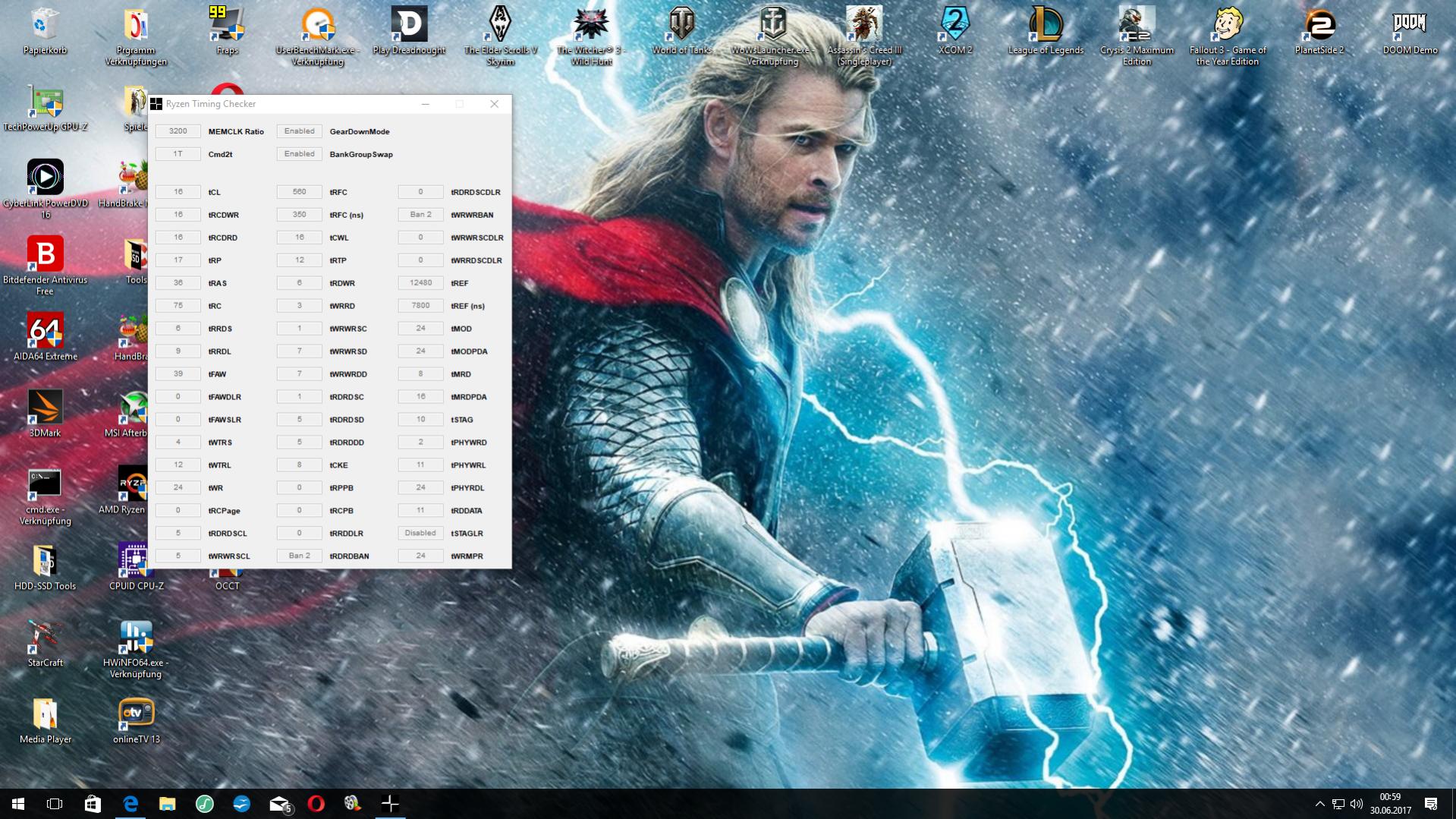Click the tSTAGLR Disabled field
The width and height of the screenshot is (1456, 819).
coord(420,534)
